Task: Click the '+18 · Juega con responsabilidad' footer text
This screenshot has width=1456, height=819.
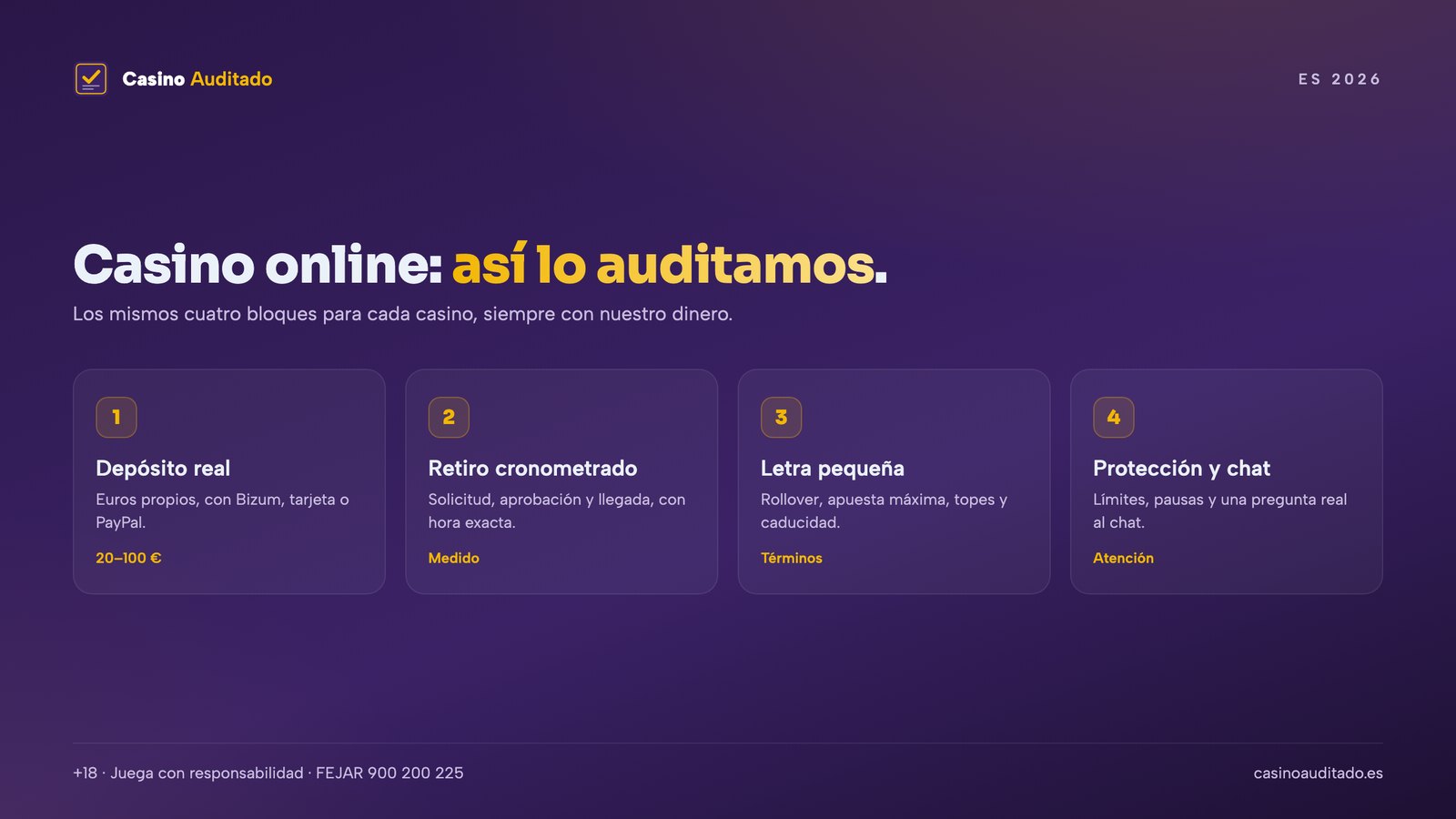Action: pos(268,773)
